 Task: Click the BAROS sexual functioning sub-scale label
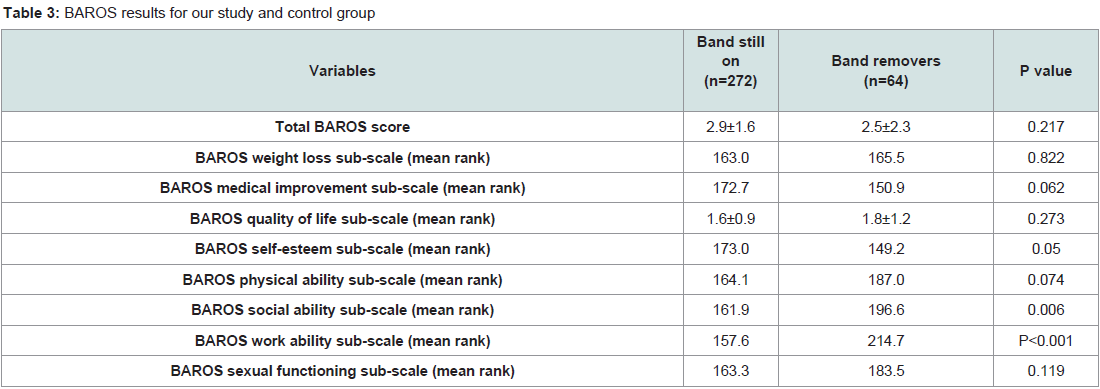point(342,371)
